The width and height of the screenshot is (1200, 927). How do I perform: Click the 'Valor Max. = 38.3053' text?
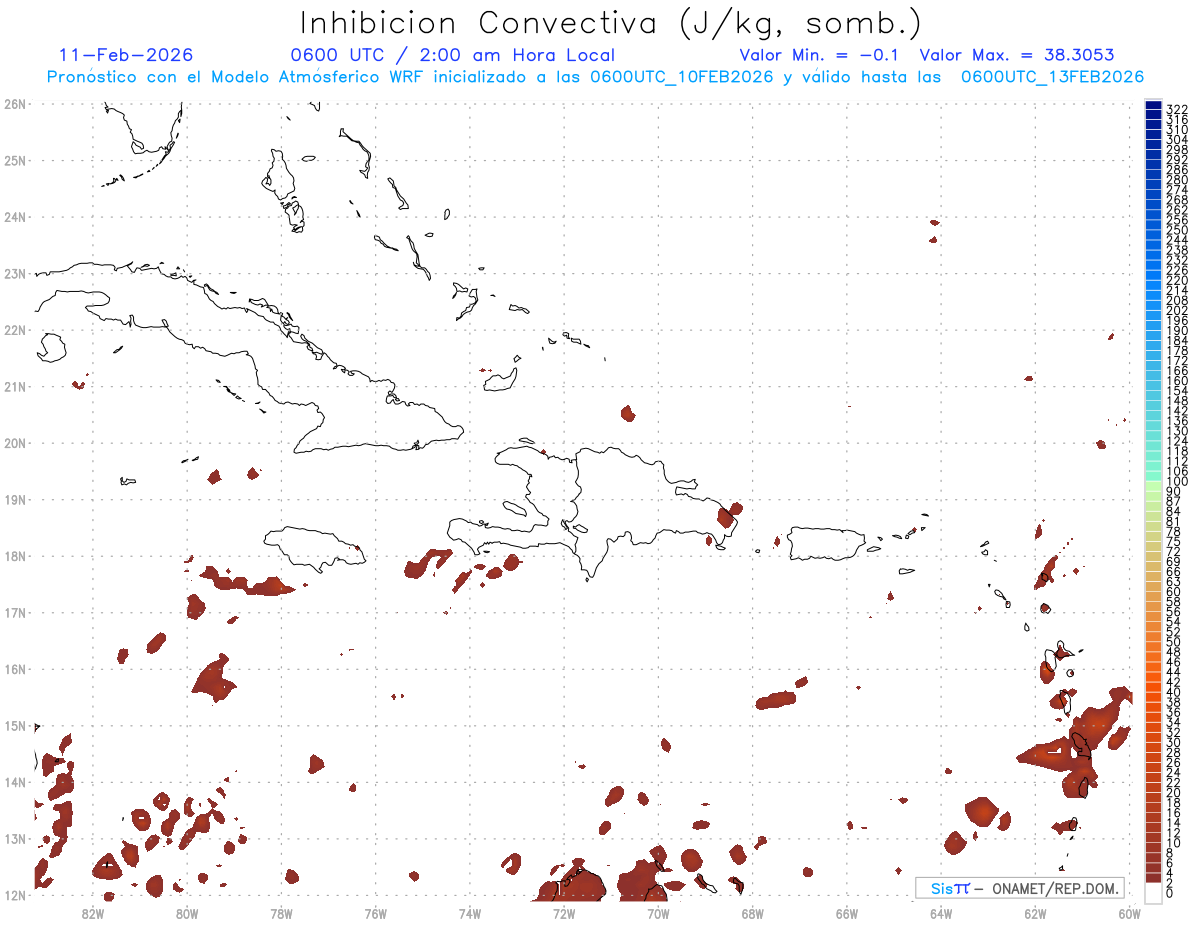[1016, 55]
